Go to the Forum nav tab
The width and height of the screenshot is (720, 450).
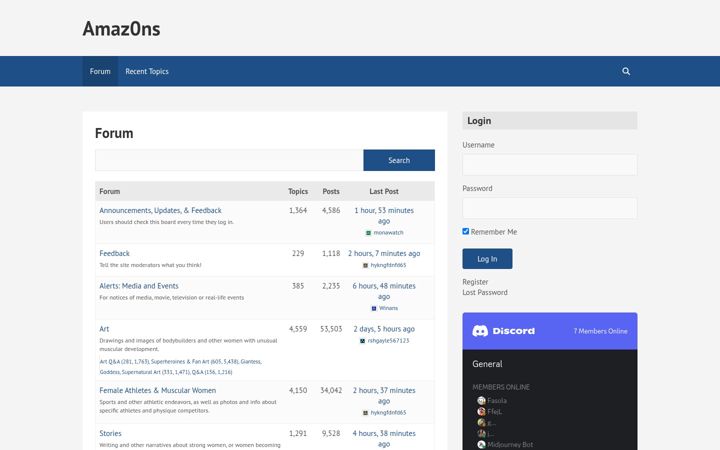[100, 71]
